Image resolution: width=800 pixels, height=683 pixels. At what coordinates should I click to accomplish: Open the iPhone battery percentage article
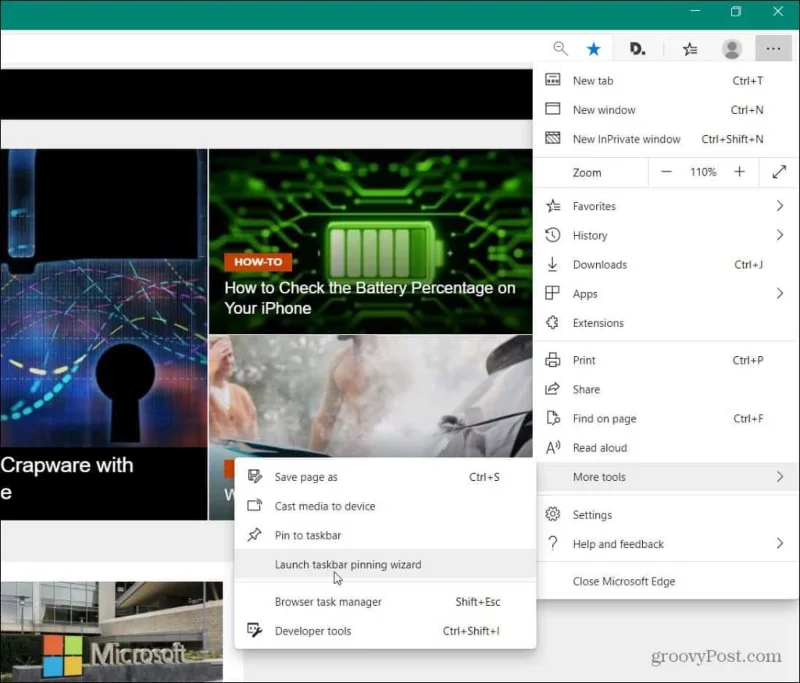370,298
